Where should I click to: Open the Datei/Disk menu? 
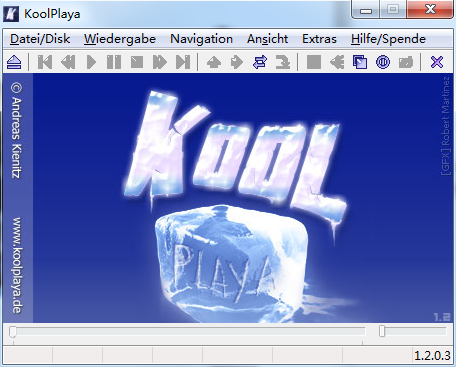tap(40, 39)
